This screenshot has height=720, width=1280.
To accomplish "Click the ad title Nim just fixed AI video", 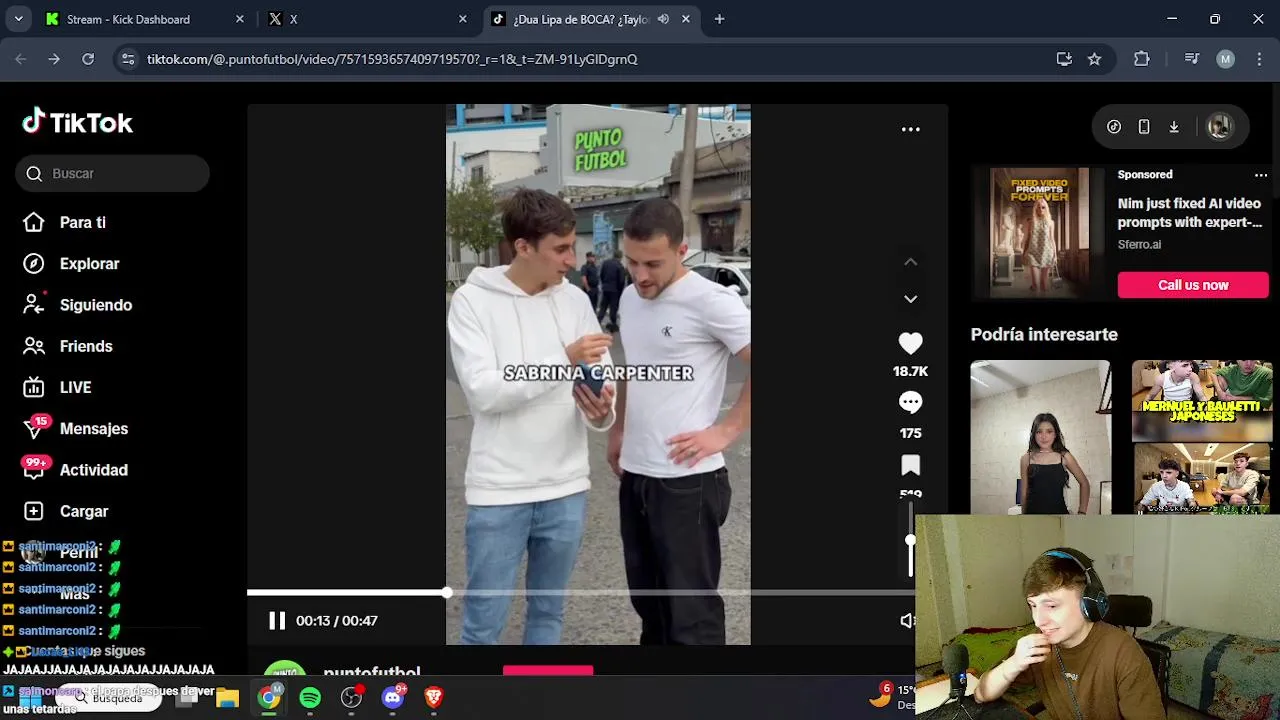I will click(1190, 212).
